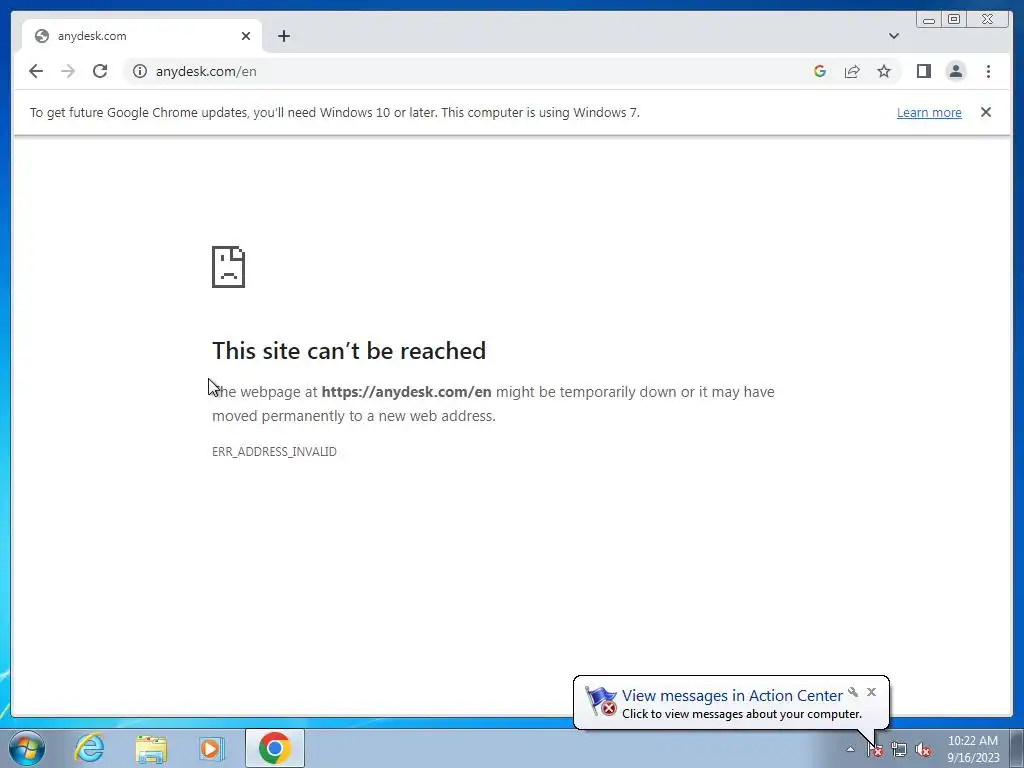1024x768 pixels.
Task: Open Action Center balloon wrench settings
Action: pyautogui.click(x=853, y=692)
